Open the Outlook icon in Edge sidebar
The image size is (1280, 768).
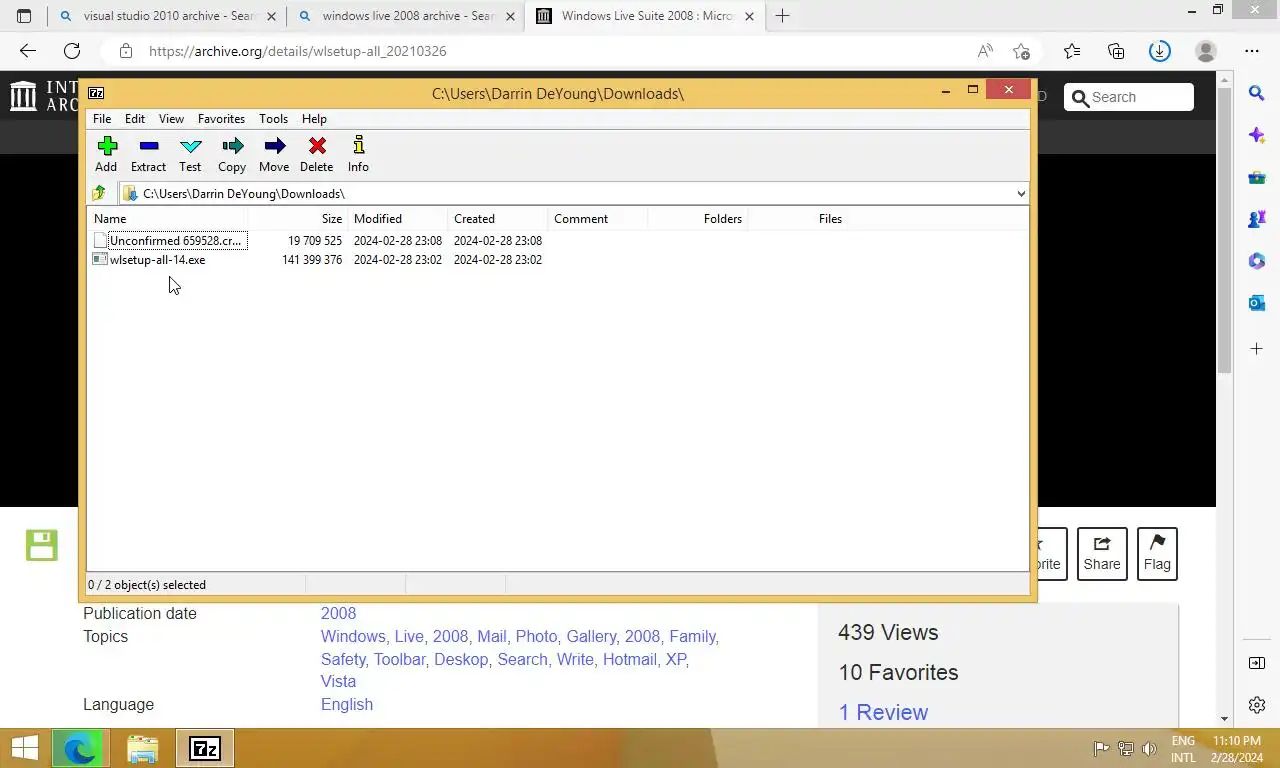[x=1257, y=302]
